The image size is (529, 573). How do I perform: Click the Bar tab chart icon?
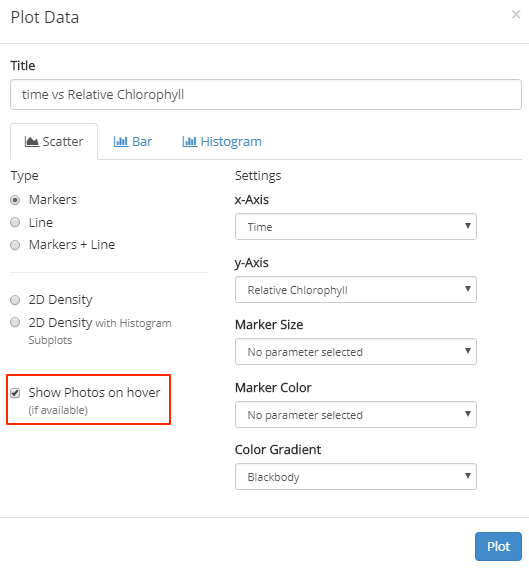pos(121,141)
